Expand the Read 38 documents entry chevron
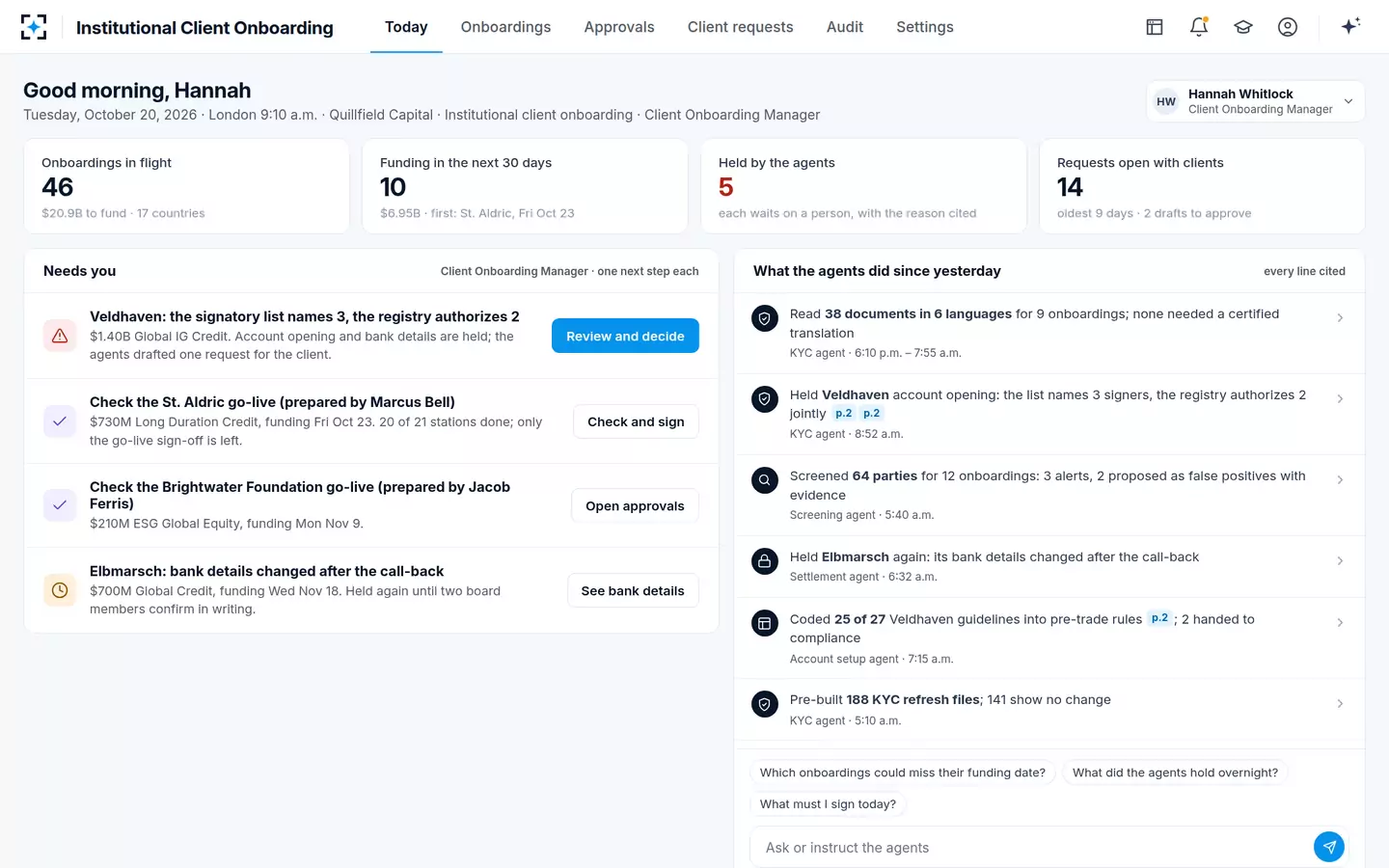This screenshot has width=1389, height=868. [1340, 318]
